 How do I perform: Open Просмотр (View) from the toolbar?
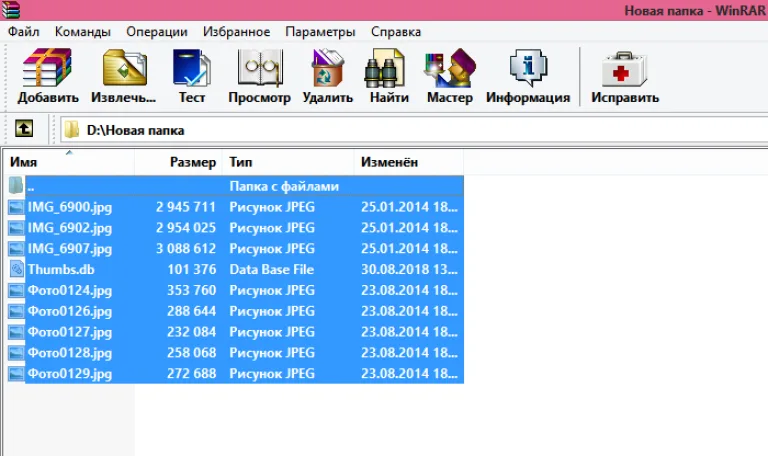tap(260, 68)
